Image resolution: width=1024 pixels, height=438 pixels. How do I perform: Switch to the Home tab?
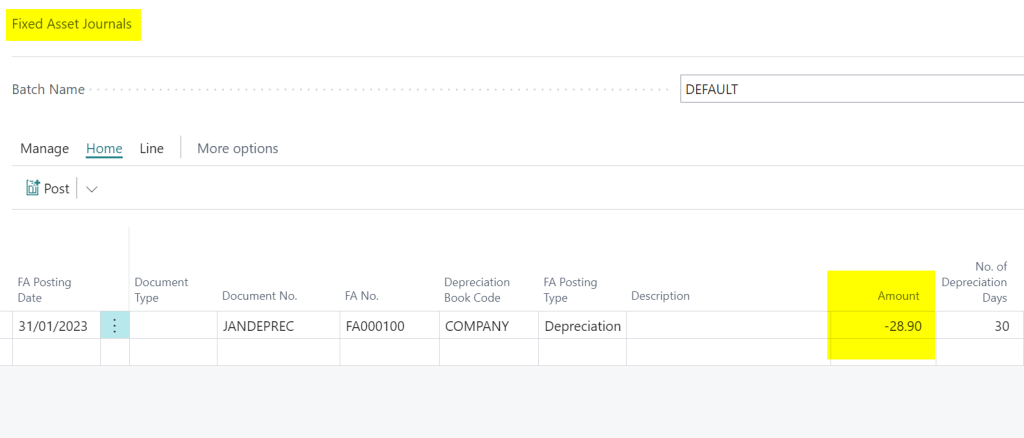click(104, 148)
